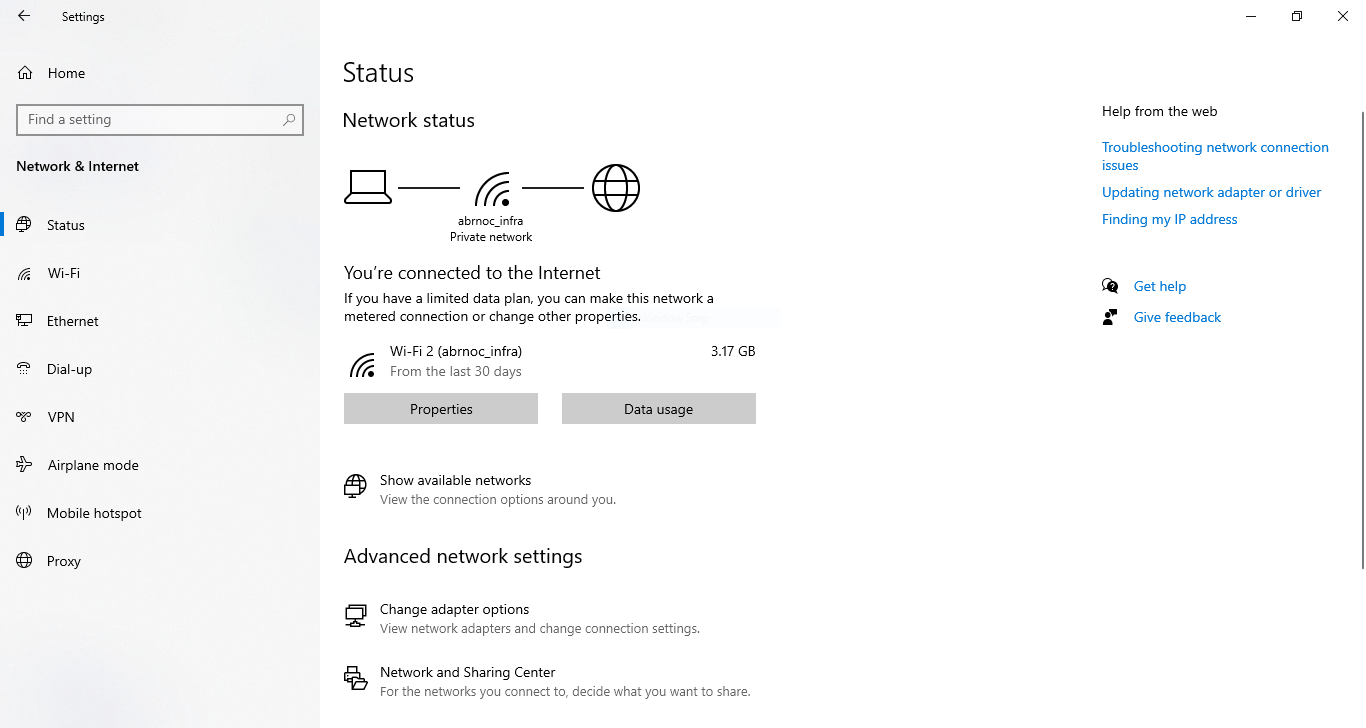Click the search magnifier icon
Screen dimensions: 1366x728
click(x=289, y=119)
